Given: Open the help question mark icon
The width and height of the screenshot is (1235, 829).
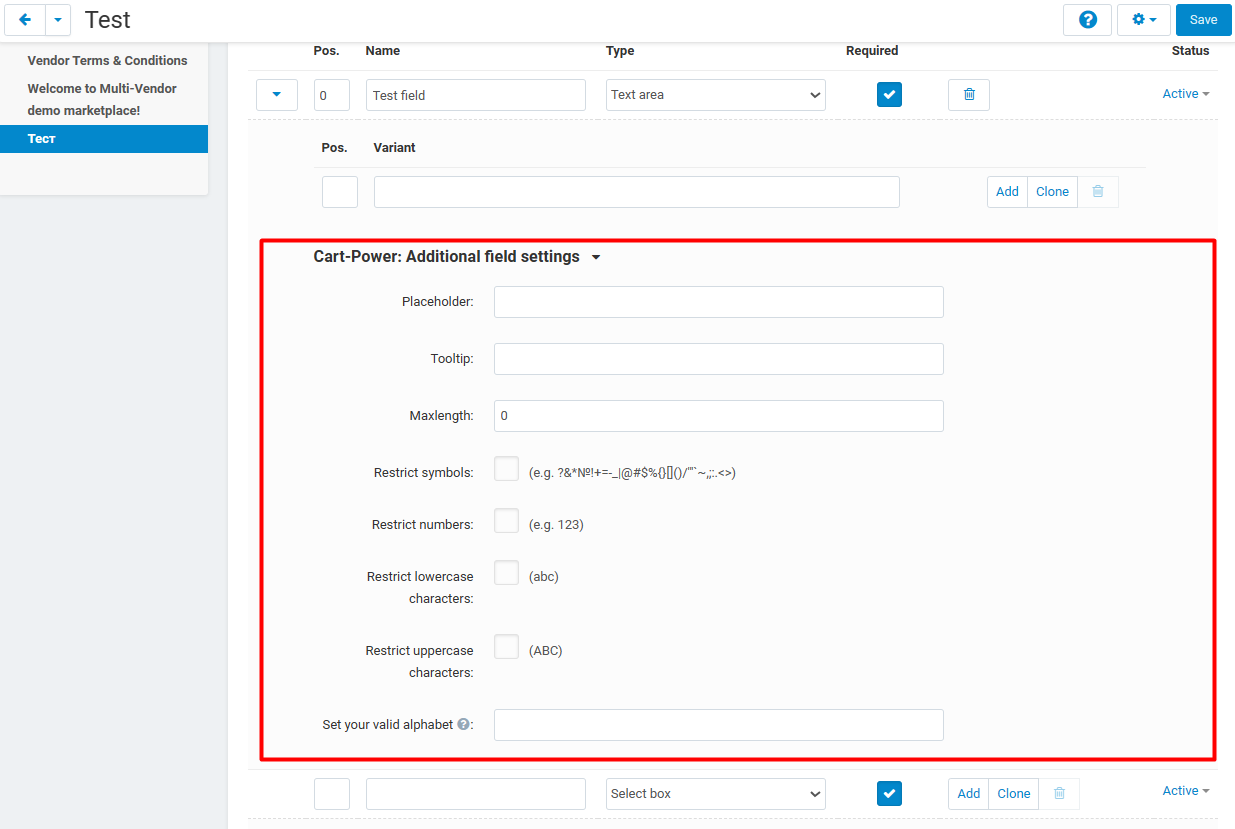Looking at the screenshot, I should [x=1087, y=20].
